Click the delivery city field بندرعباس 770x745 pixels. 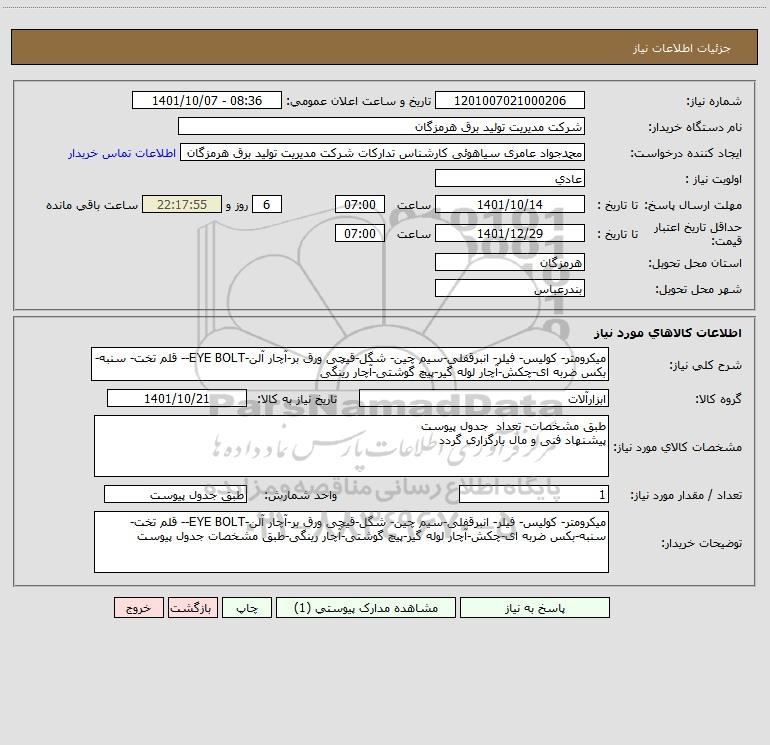point(510,288)
